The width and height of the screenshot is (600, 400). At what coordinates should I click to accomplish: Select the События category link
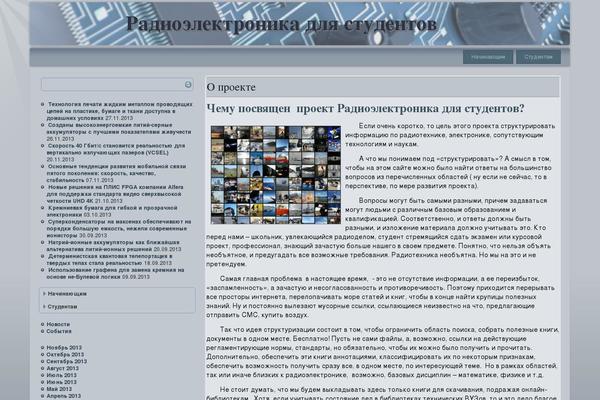[59, 331]
